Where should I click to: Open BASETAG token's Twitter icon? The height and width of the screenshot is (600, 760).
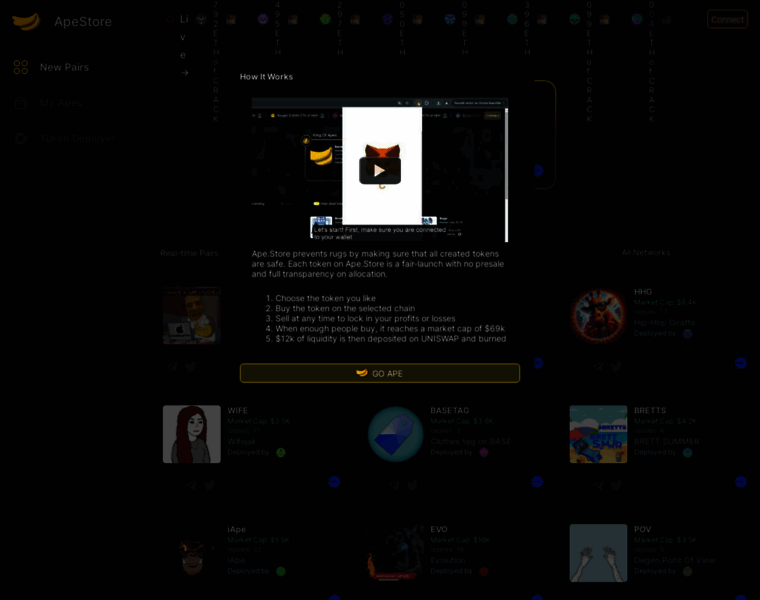pyautogui.click(x=412, y=485)
